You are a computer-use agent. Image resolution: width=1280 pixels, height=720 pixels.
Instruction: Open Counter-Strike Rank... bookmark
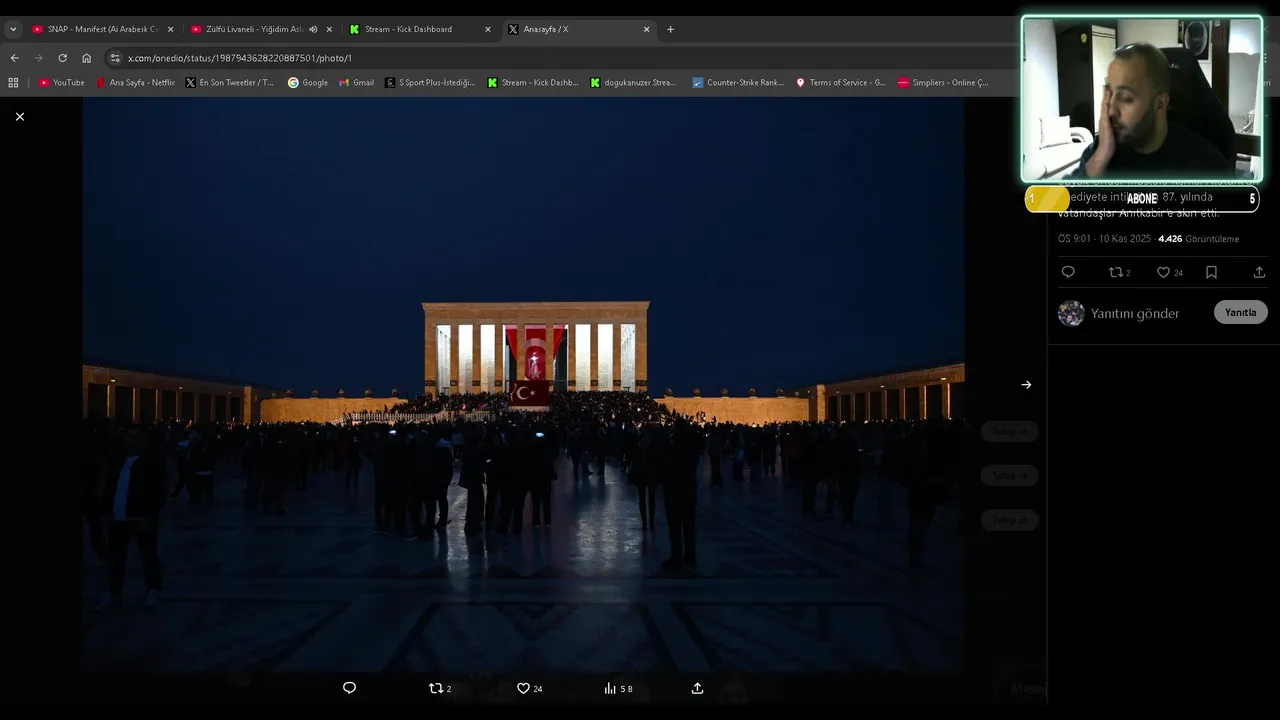click(738, 83)
